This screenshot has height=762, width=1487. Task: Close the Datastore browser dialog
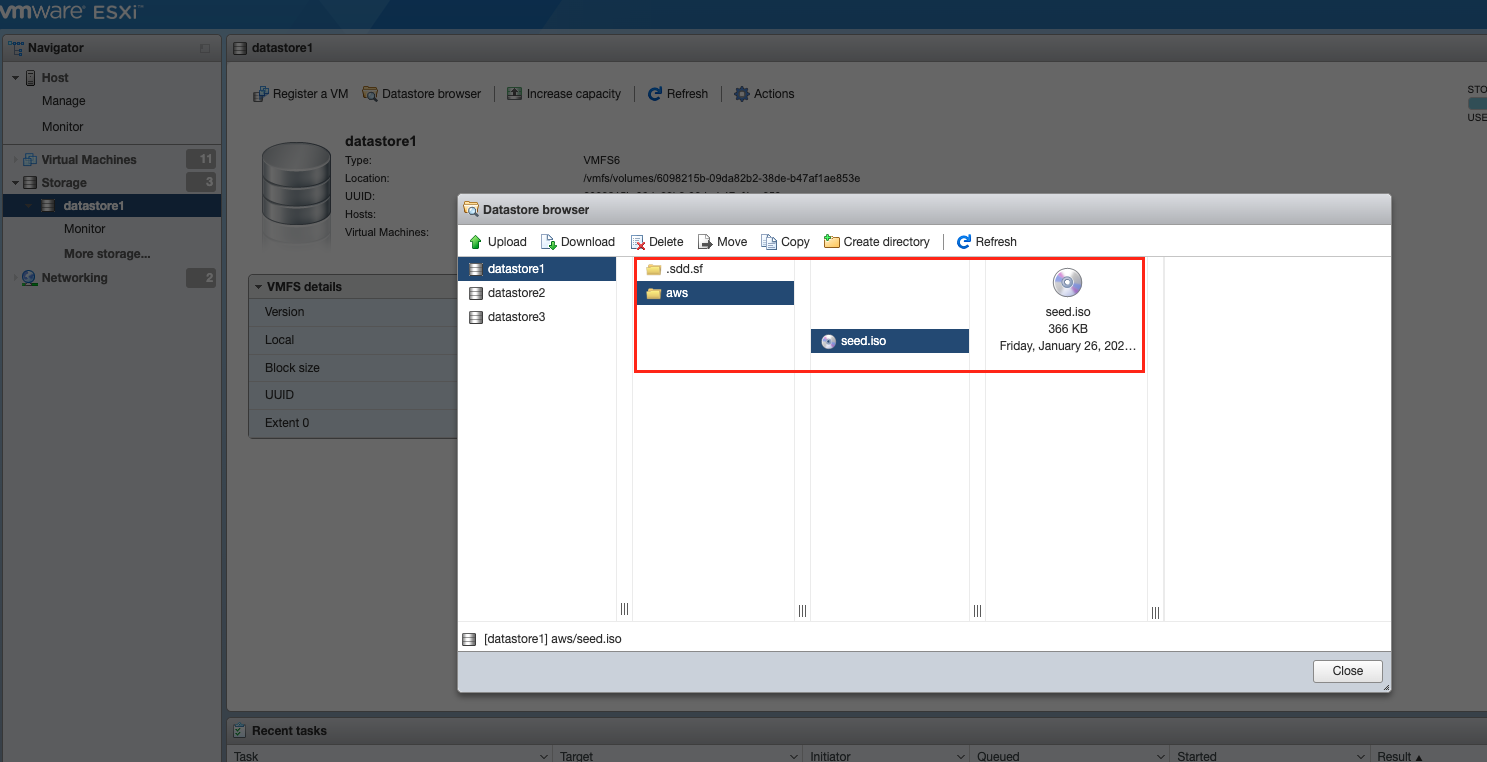point(1347,671)
